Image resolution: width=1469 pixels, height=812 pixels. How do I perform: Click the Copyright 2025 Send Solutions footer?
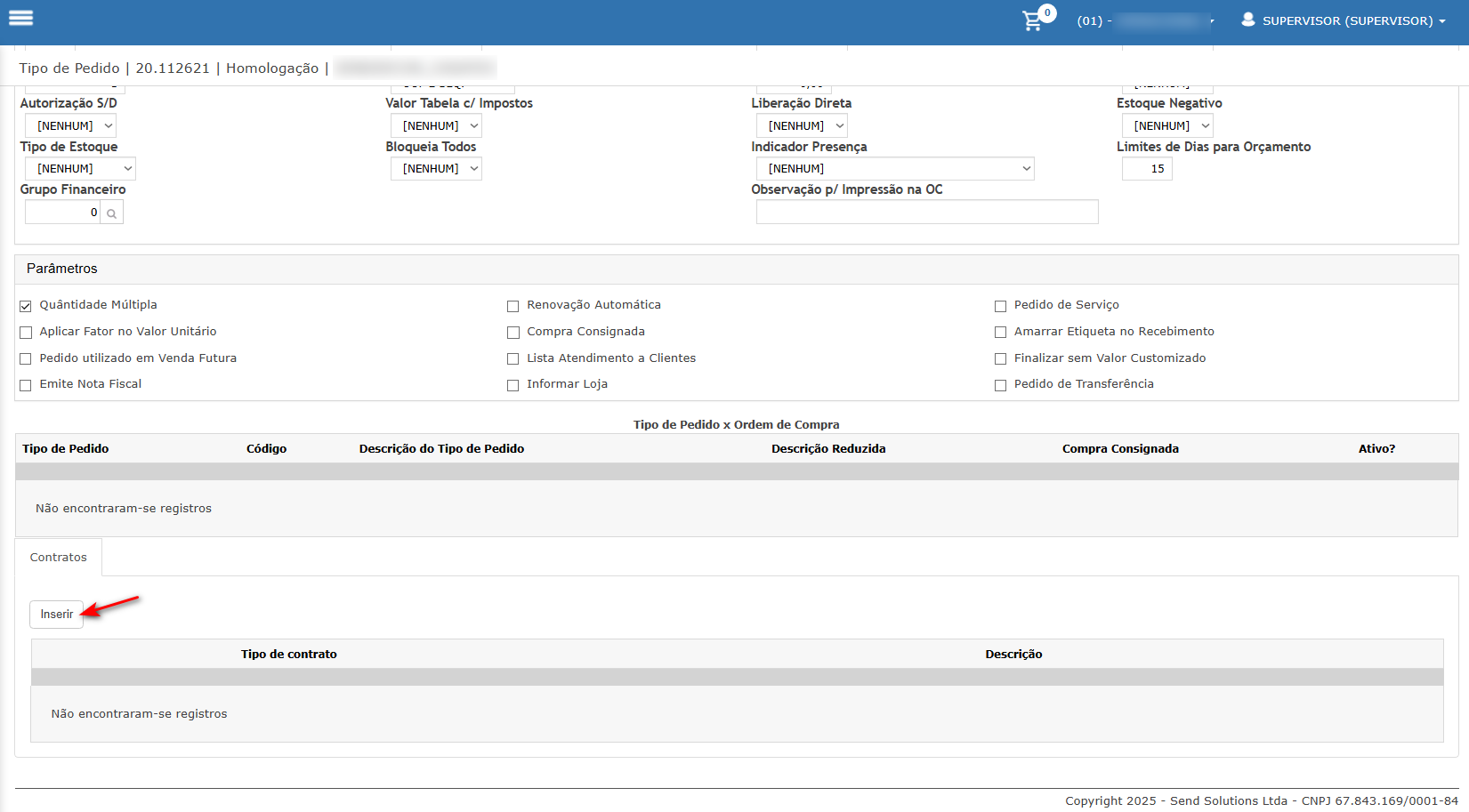[x=1262, y=801]
